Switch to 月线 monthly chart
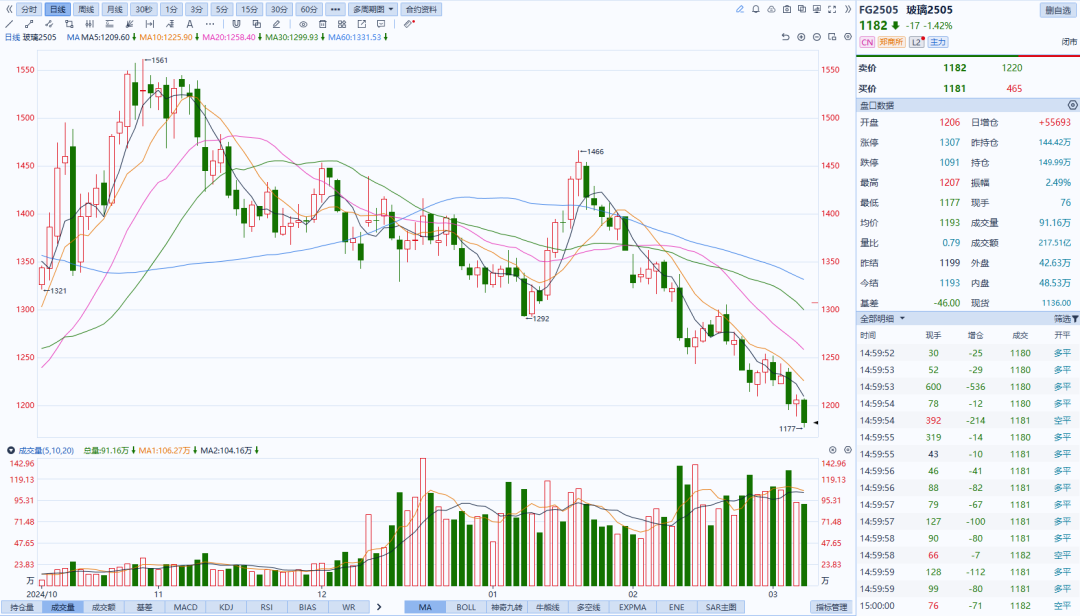 (114, 10)
